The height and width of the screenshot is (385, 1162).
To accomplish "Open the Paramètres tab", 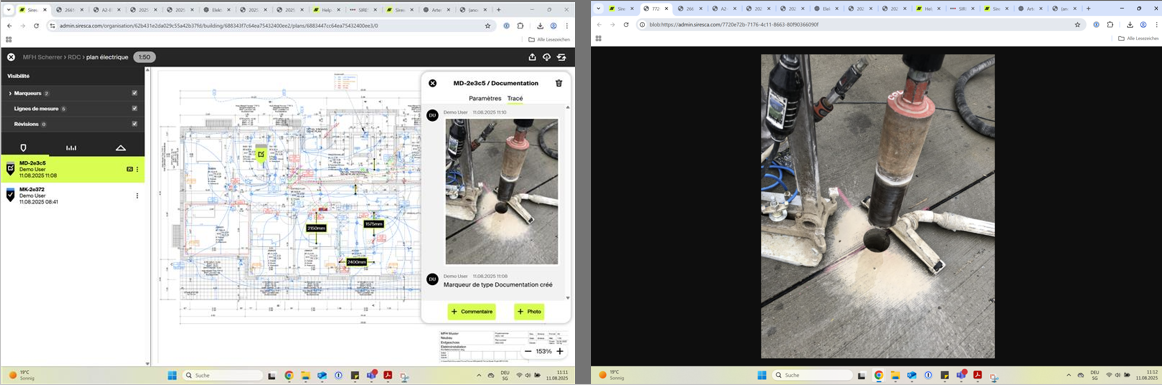I will 485,98.
